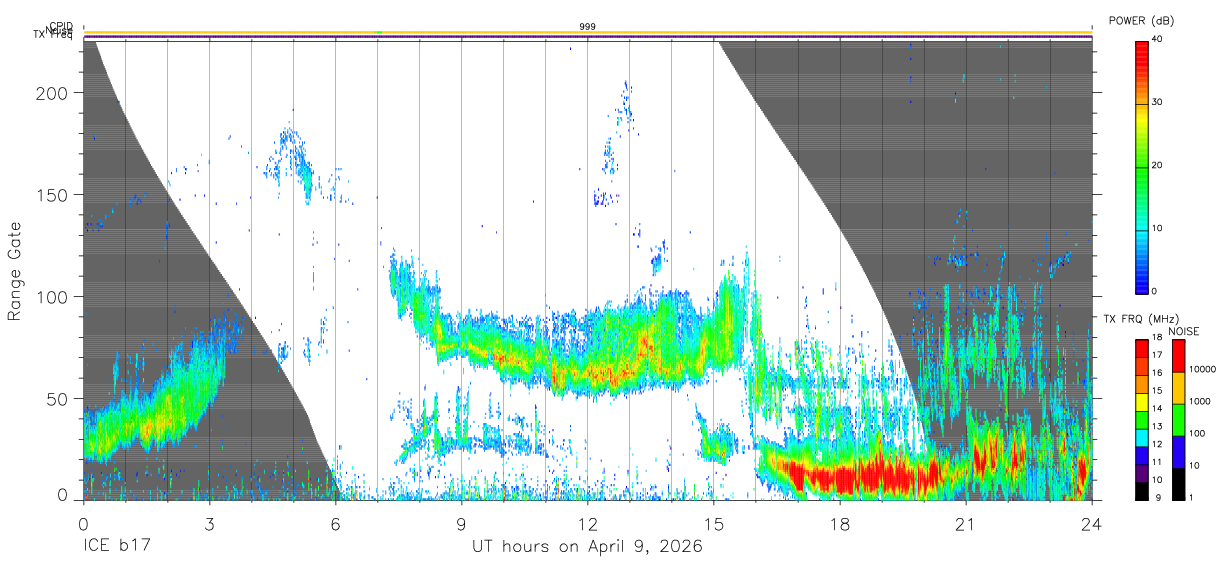1228x567 pixels.
Task: Click the purple TX frequency strip above the plot
Action: (587, 37)
